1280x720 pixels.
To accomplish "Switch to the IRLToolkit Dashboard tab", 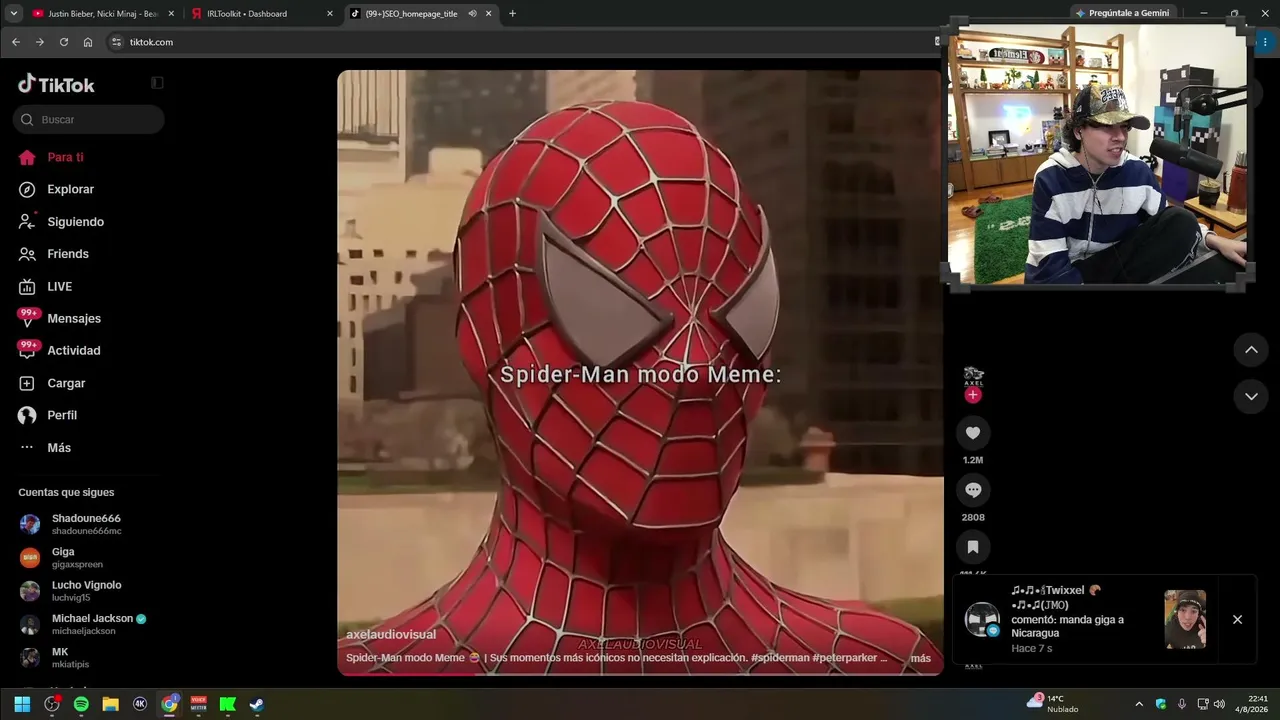I will [x=262, y=14].
